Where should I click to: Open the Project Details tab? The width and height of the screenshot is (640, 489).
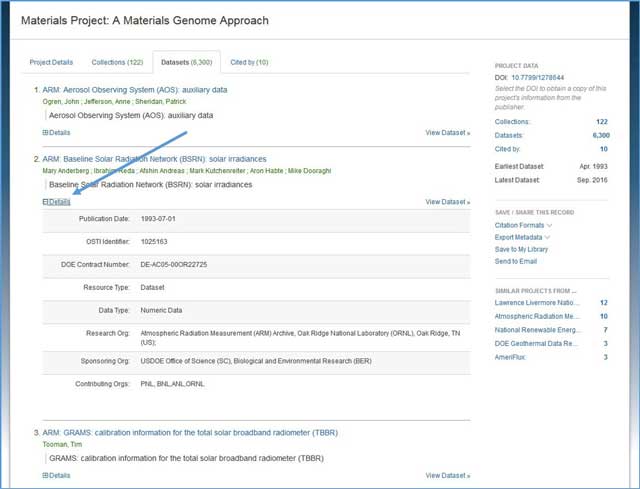51,62
